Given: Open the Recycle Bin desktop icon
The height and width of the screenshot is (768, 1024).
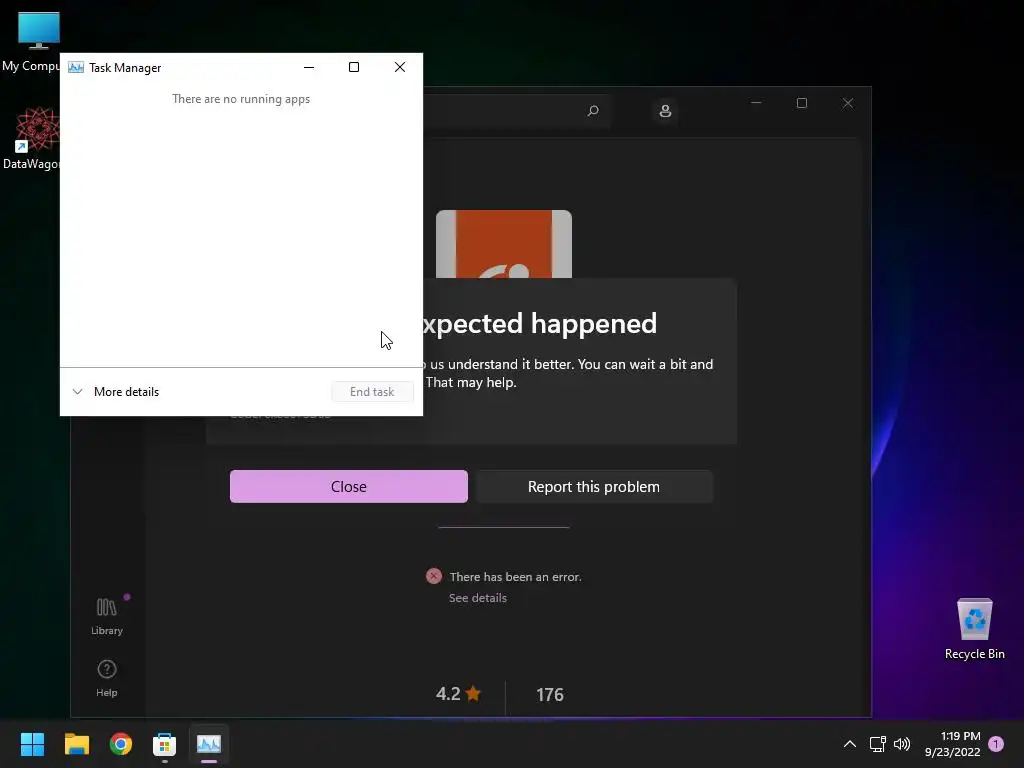Looking at the screenshot, I should pyautogui.click(x=974, y=628).
